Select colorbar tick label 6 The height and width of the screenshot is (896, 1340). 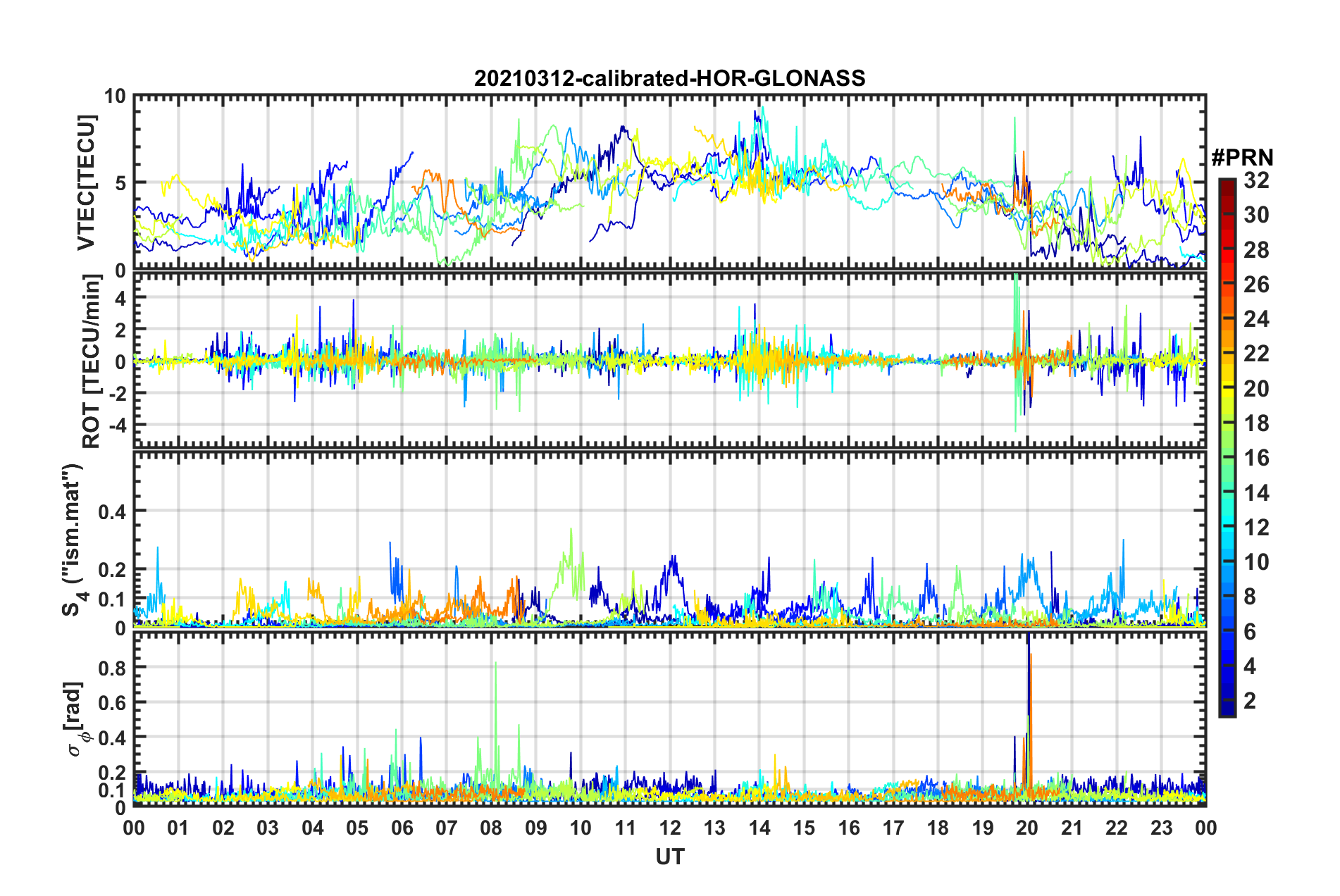click(x=1250, y=632)
